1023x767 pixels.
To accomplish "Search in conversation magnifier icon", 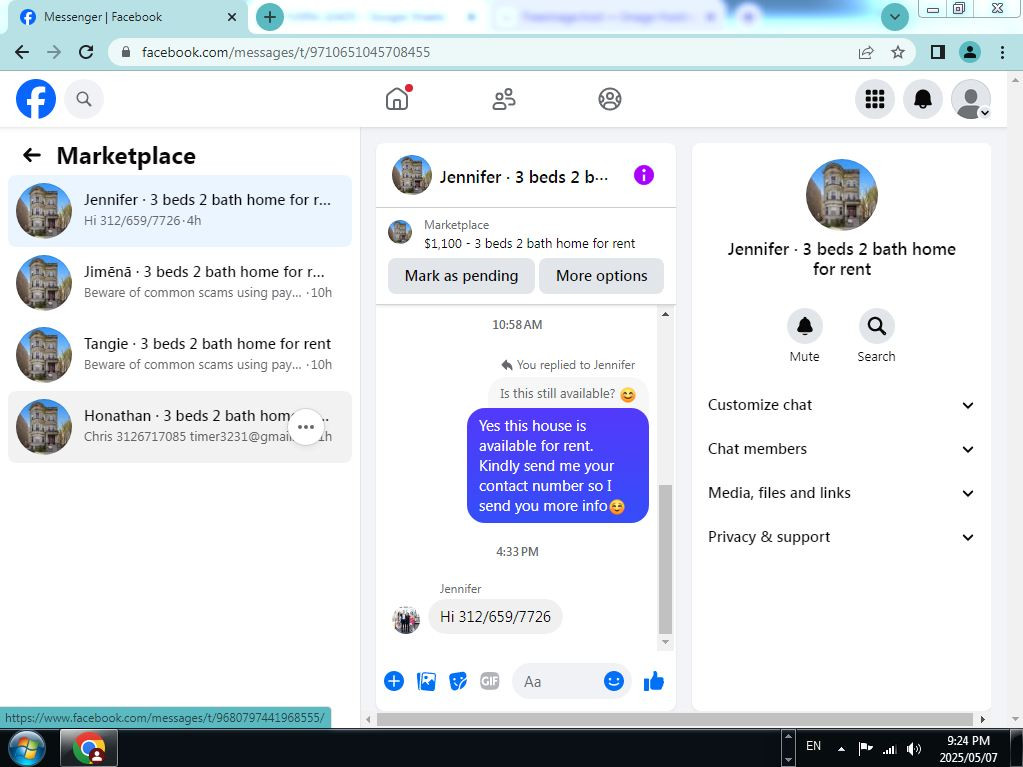I will (x=876, y=325).
